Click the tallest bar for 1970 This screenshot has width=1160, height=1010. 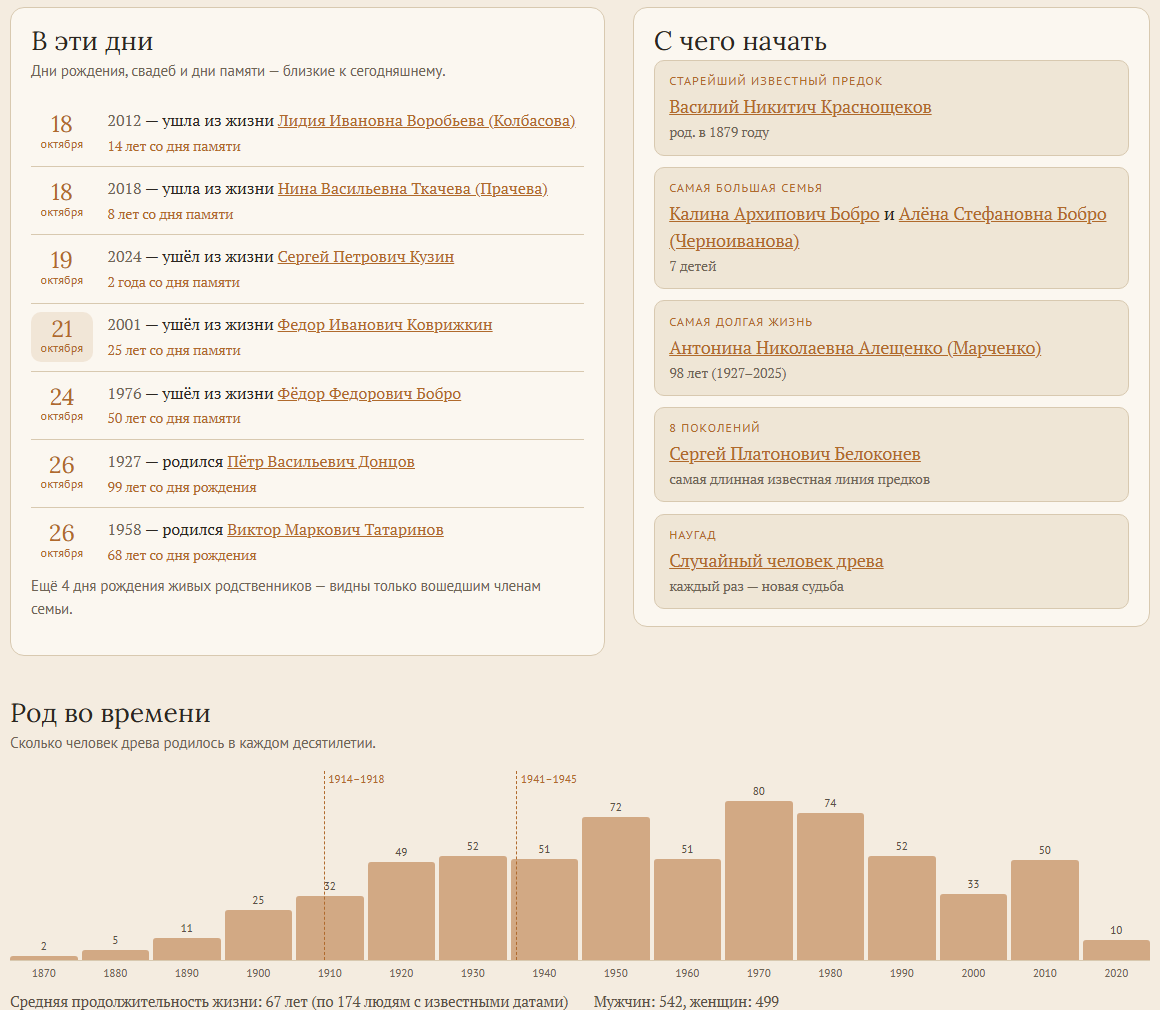coord(758,881)
